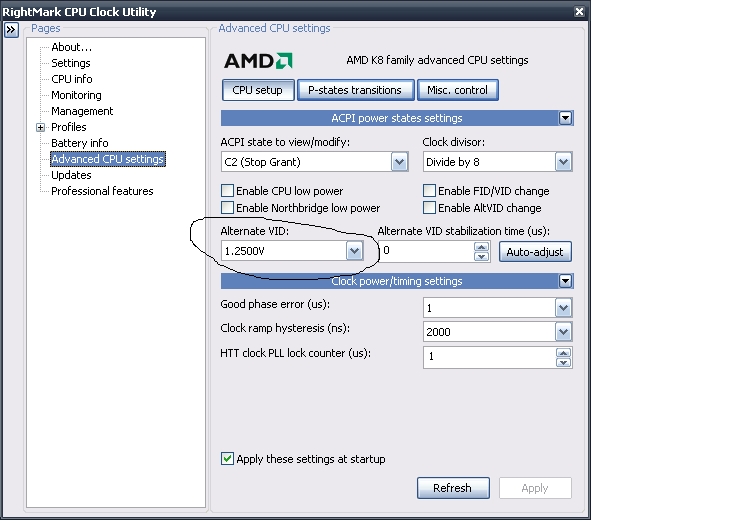The width and height of the screenshot is (751, 523).
Task: Tick Enable AltVID change
Action: coord(430,208)
